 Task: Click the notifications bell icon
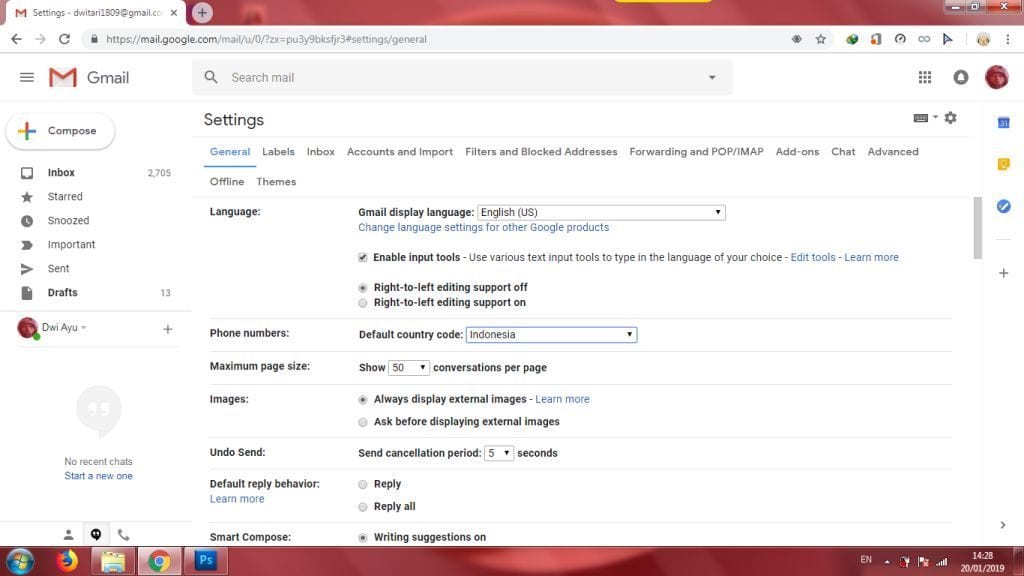961,77
